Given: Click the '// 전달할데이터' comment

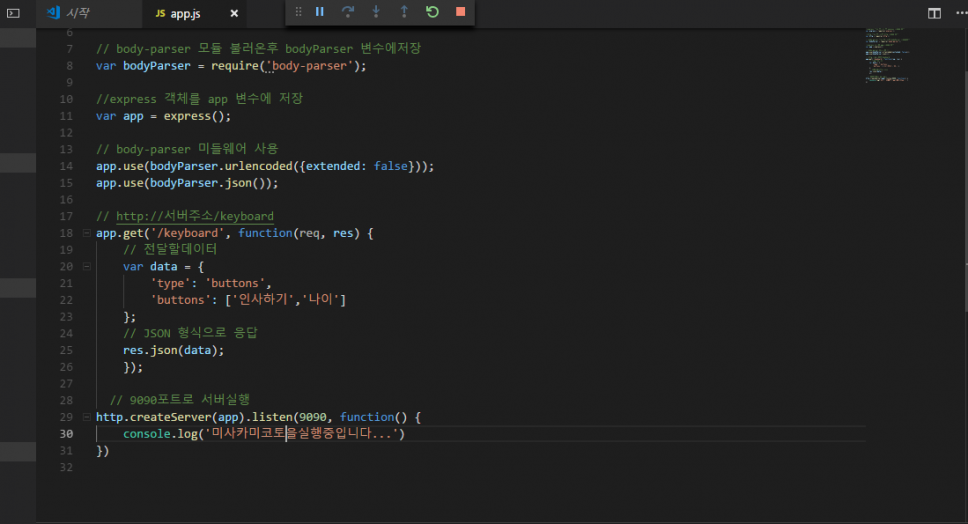Looking at the screenshot, I should pyautogui.click(x=170, y=249).
